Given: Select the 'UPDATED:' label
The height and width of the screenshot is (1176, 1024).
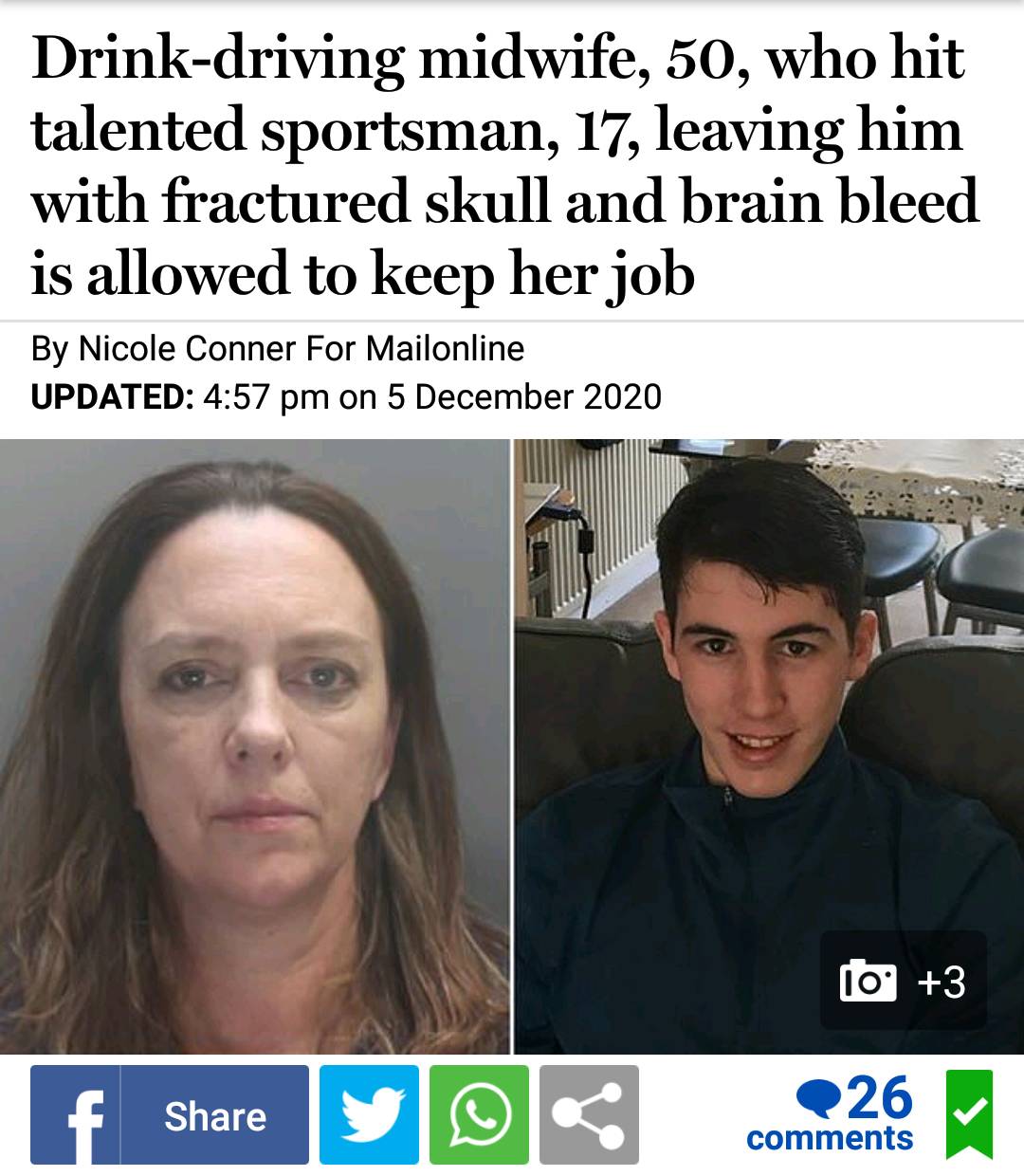Looking at the screenshot, I should click(112, 395).
